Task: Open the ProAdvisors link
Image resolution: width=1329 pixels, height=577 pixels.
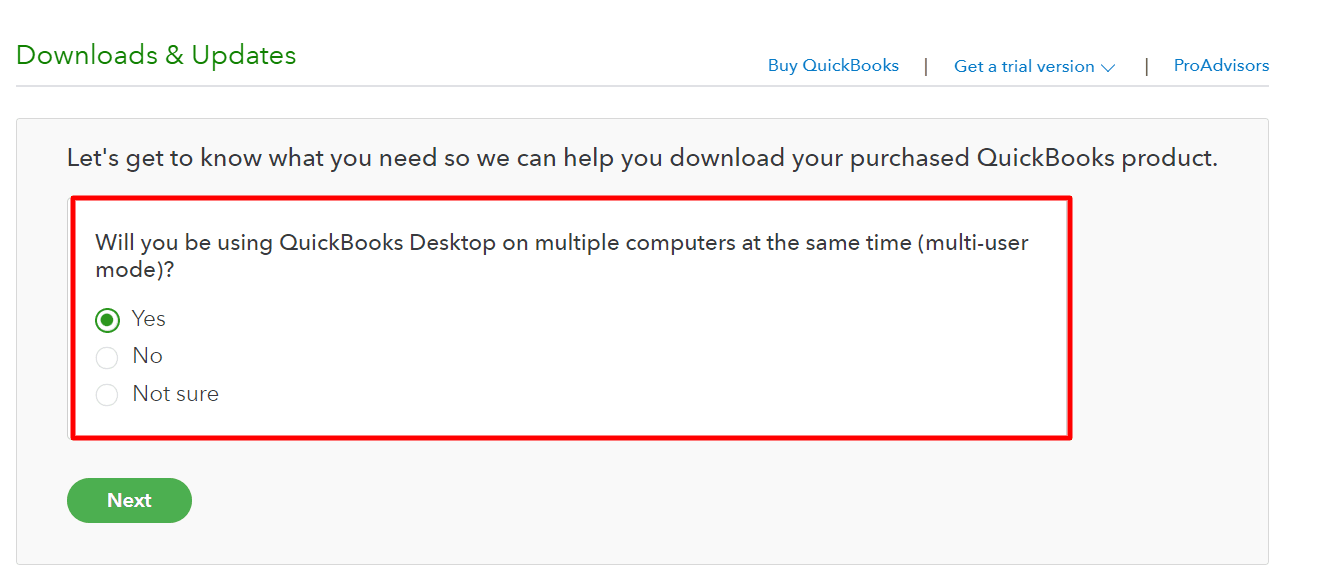Action: [x=1221, y=65]
